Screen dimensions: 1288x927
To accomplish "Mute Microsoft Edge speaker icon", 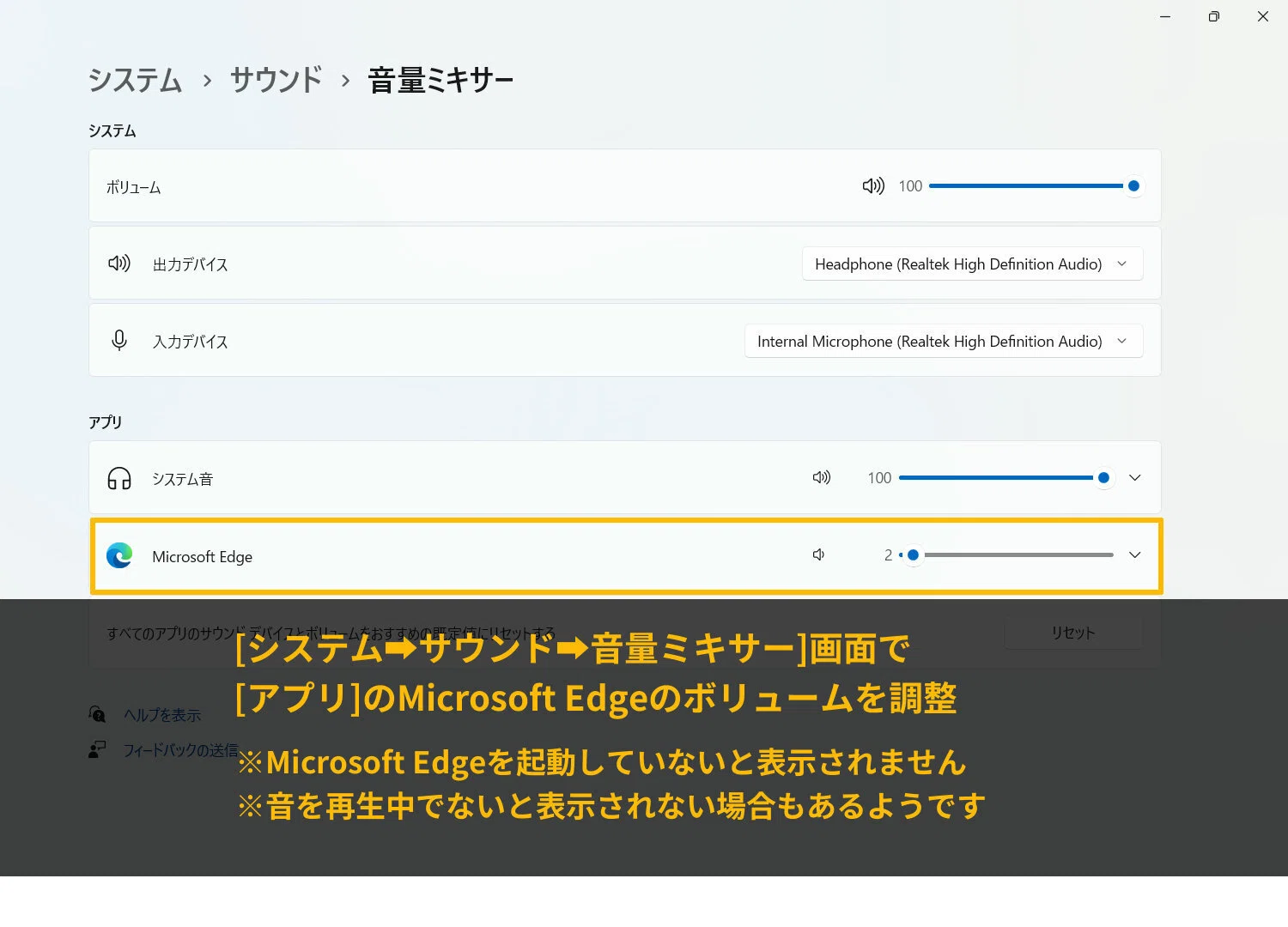I will click(x=818, y=554).
